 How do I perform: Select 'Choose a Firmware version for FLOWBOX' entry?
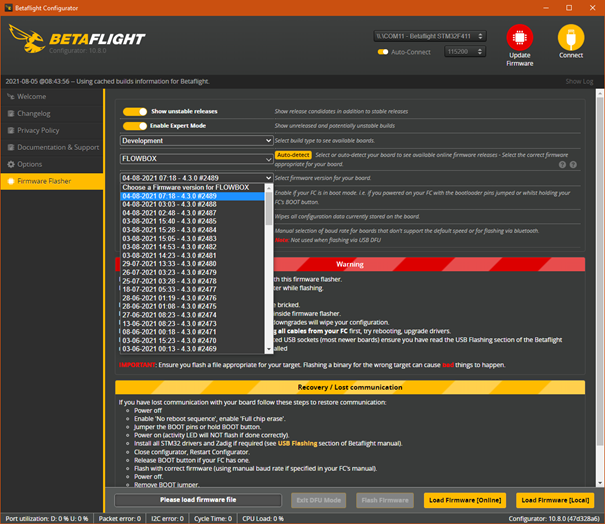pyautogui.click(x=193, y=188)
